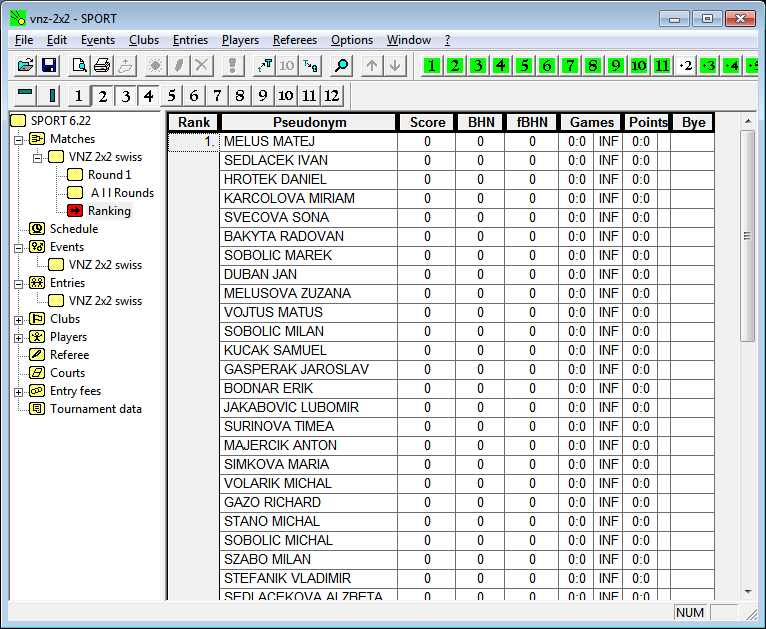The image size is (766, 629).
Task: Expand the Clubs tree node
Action: 19,319
